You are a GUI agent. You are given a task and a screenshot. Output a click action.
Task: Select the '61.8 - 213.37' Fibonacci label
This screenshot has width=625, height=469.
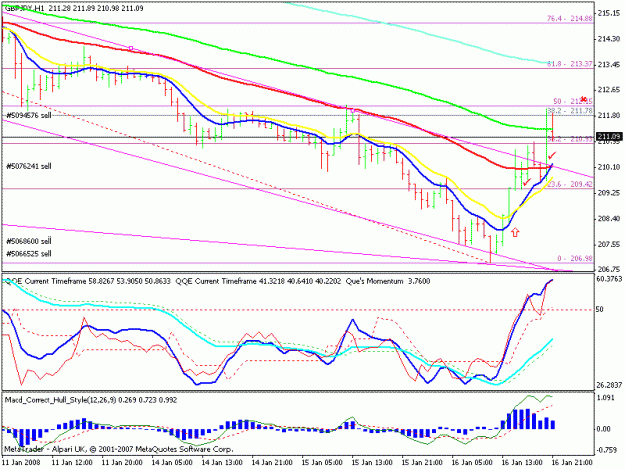coord(570,64)
